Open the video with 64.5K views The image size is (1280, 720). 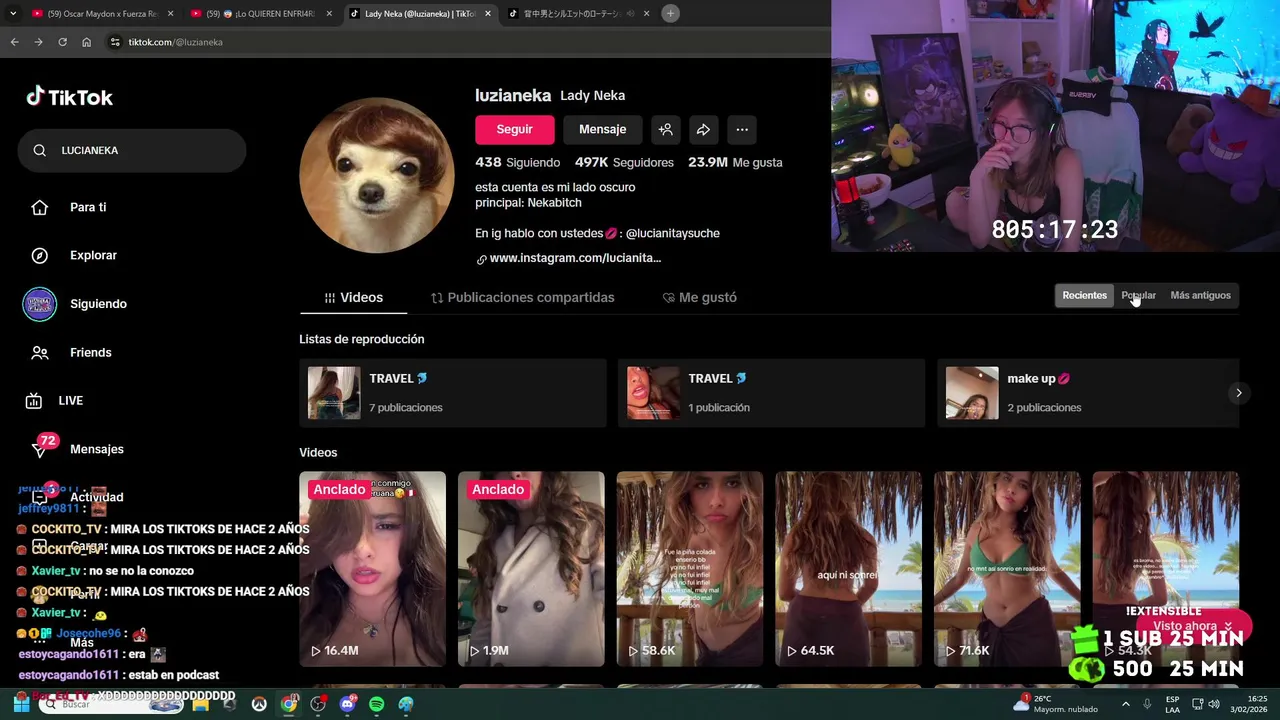[x=848, y=569]
